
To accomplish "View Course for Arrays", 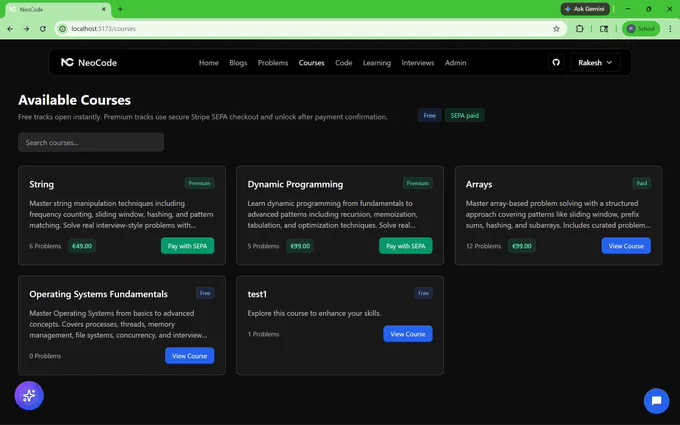I will (626, 246).
